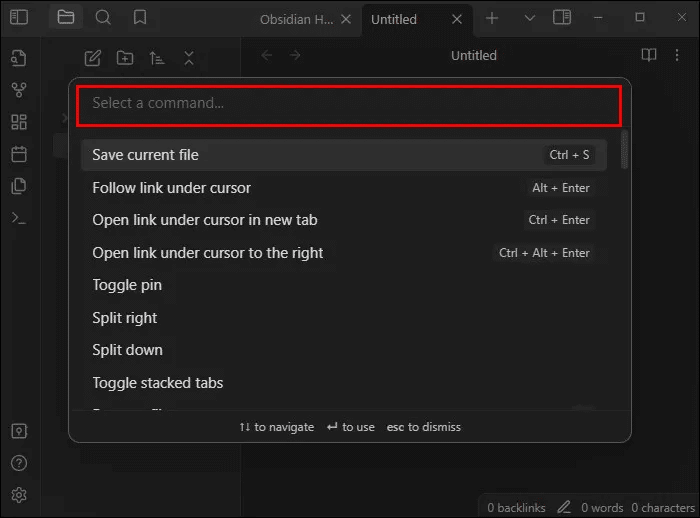Expand the tab list dropdown chevron
Viewport: 700px width, 518px height.
coord(529,18)
